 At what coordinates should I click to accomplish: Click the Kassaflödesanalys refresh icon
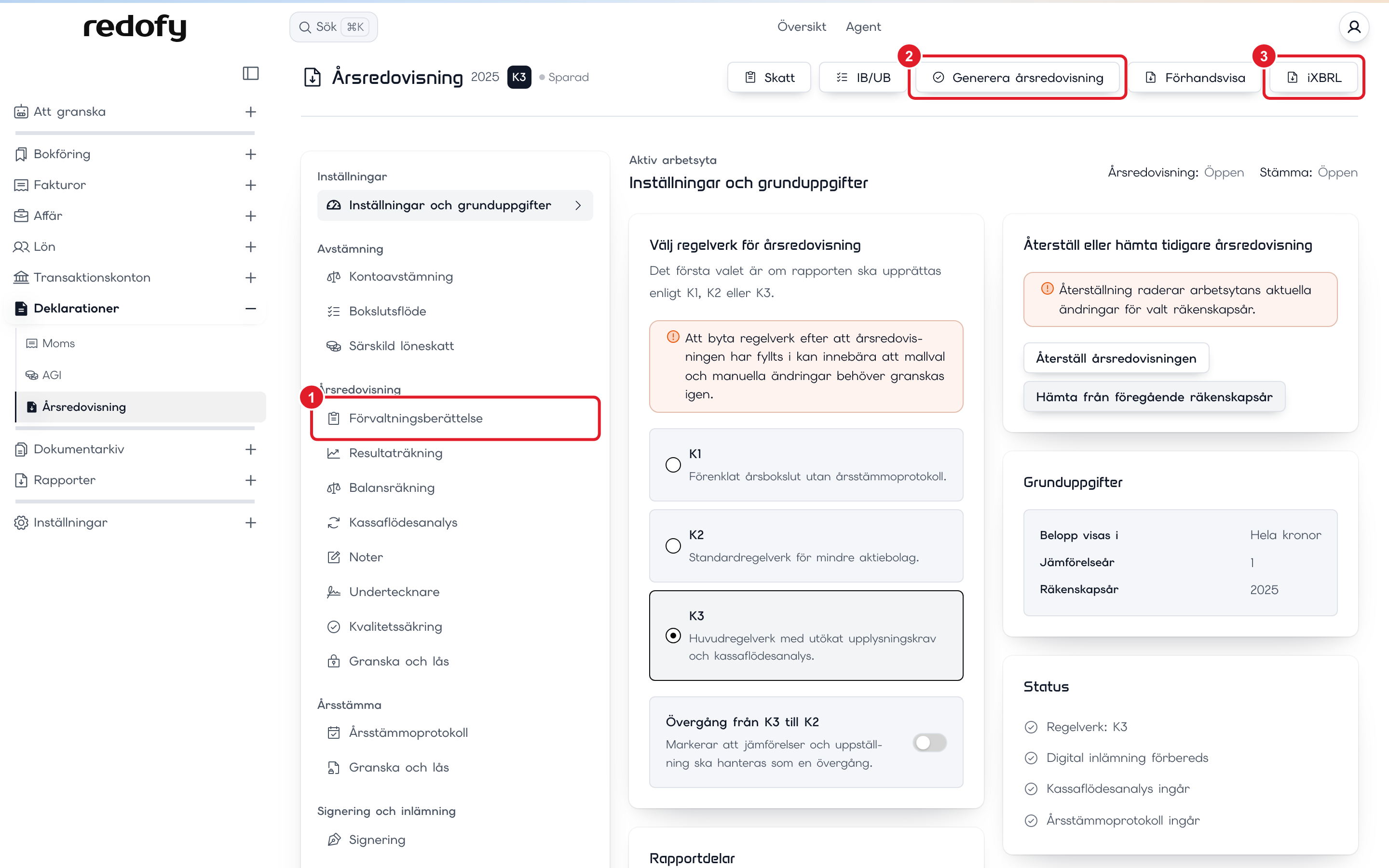(x=333, y=522)
